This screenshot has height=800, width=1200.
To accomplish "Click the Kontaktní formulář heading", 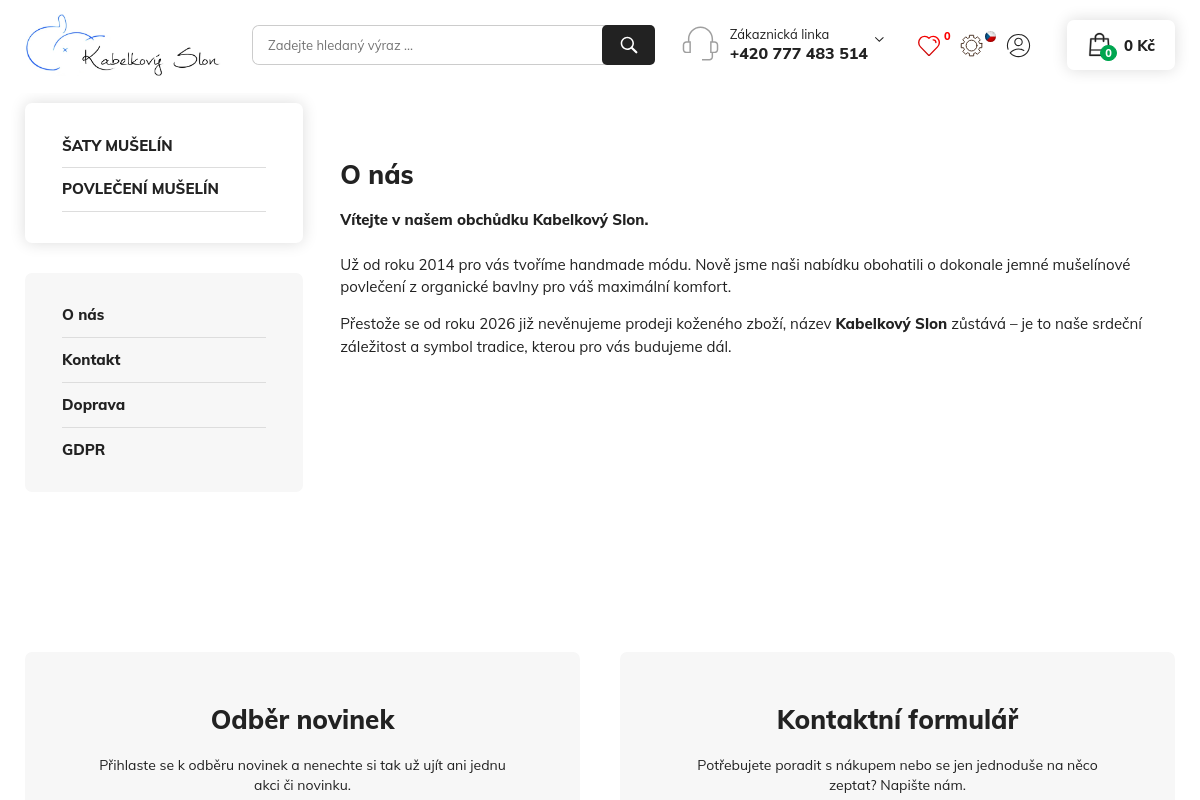I will tap(897, 720).
